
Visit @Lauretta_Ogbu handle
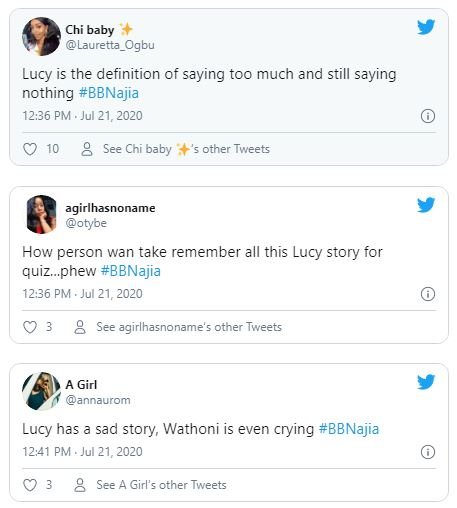[110, 45]
